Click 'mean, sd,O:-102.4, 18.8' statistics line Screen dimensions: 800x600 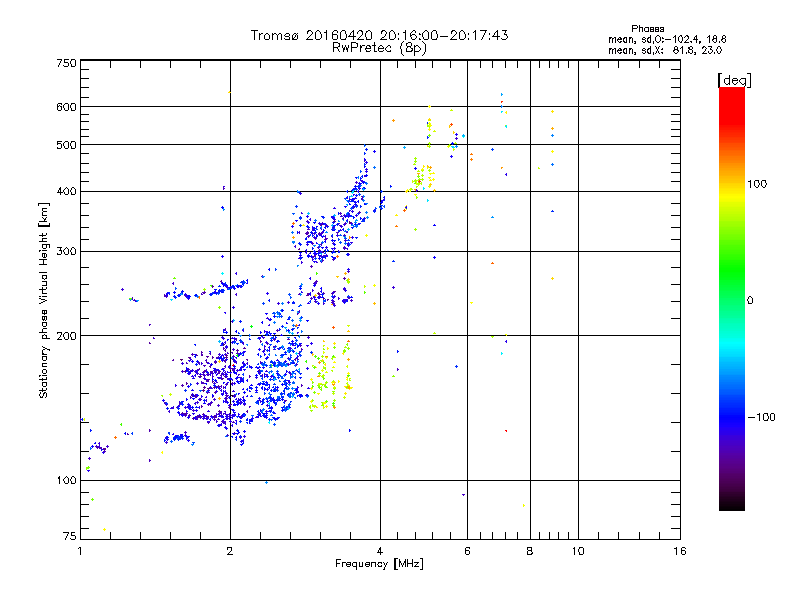click(667, 39)
